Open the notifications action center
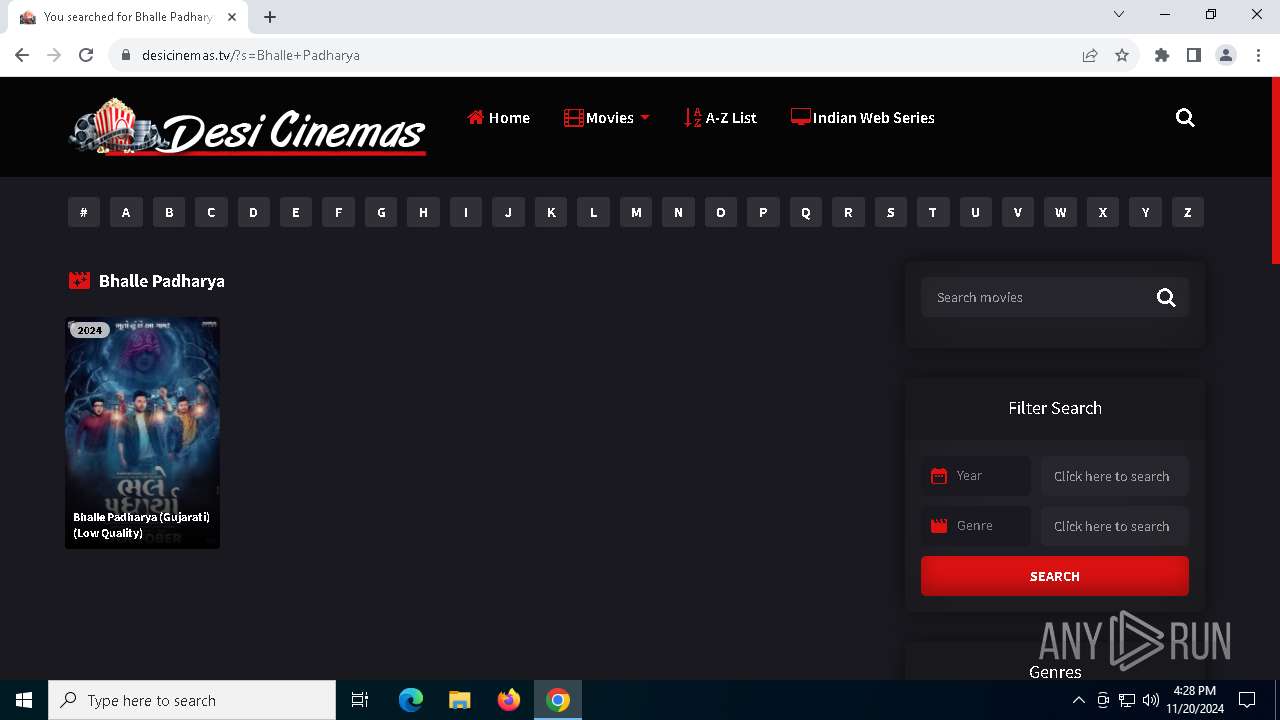This screenshot has width=1280, height=720. [1247, 700]
